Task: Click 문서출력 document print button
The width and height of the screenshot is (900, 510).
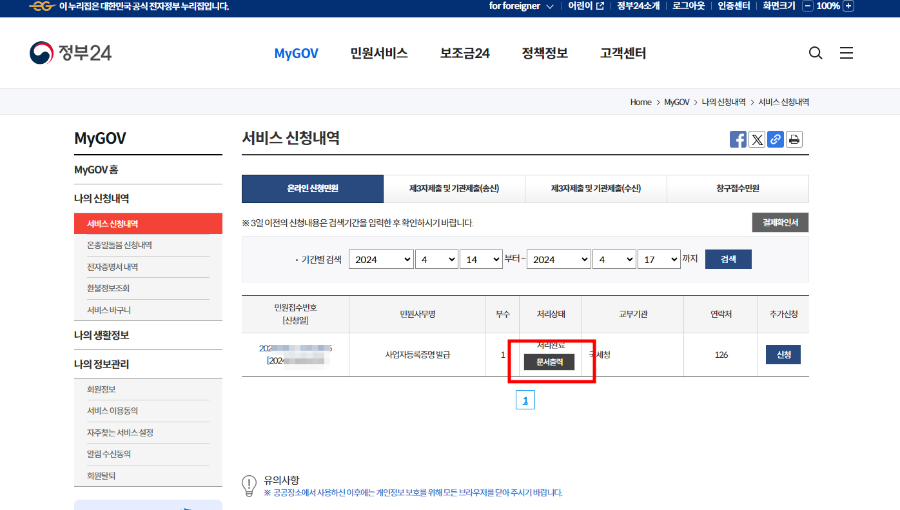Action: tap(549, 362)
